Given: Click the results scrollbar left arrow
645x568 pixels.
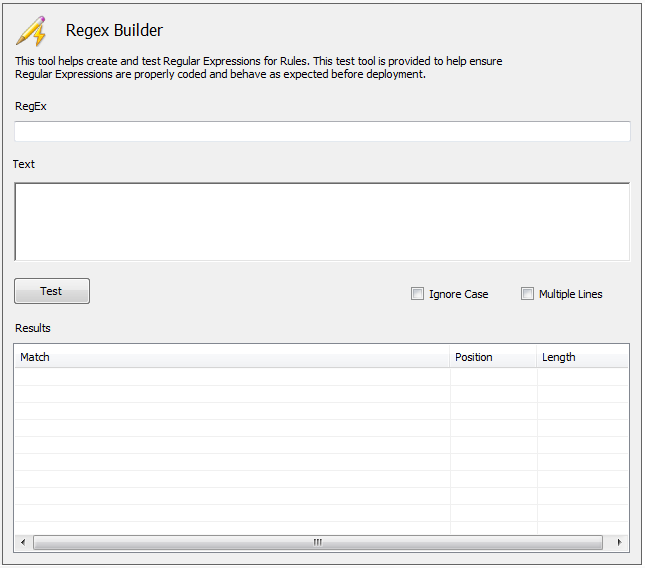Looking at the screenshot, I should coord(23,542).
